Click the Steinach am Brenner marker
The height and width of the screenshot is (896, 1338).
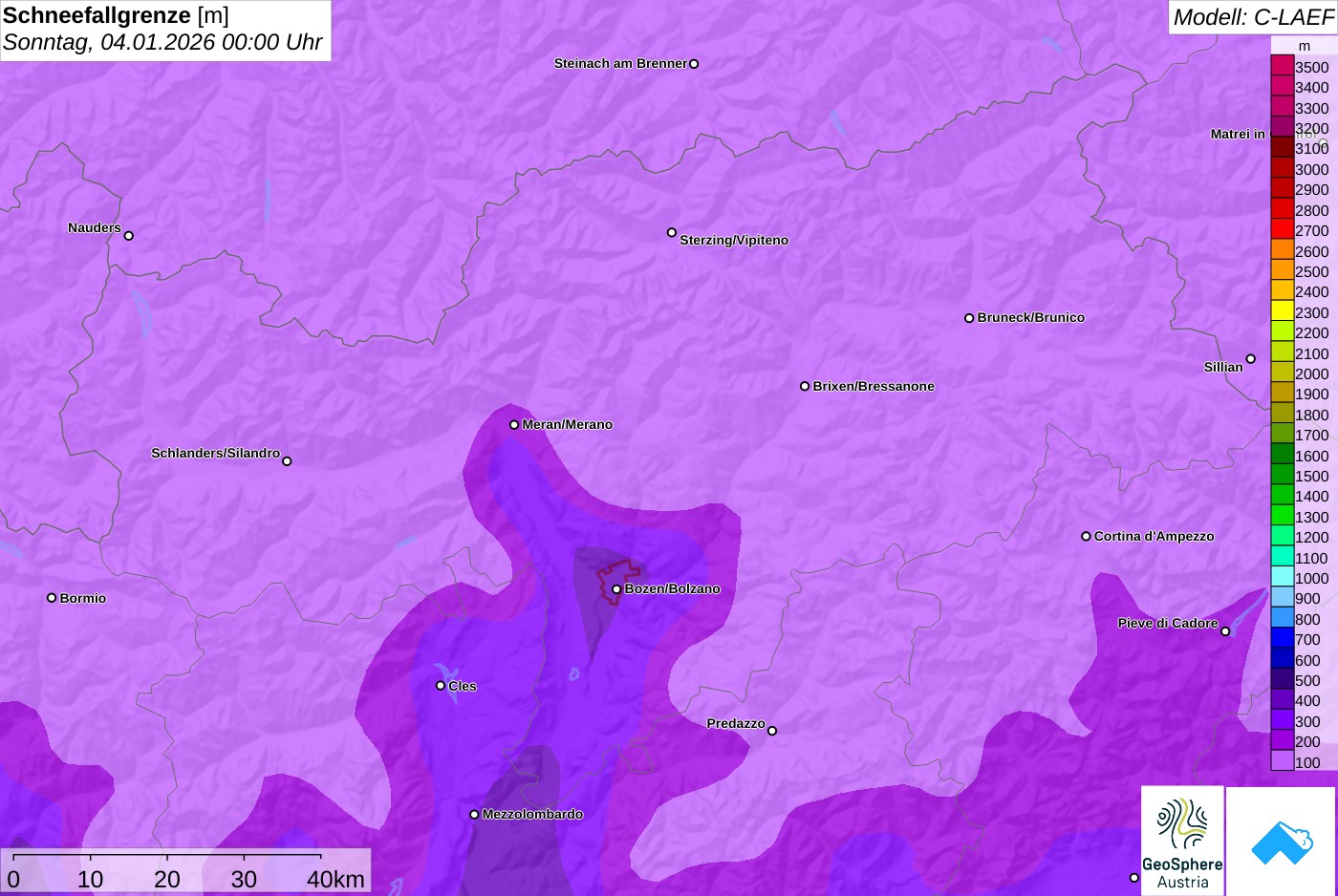pos(694,64)
